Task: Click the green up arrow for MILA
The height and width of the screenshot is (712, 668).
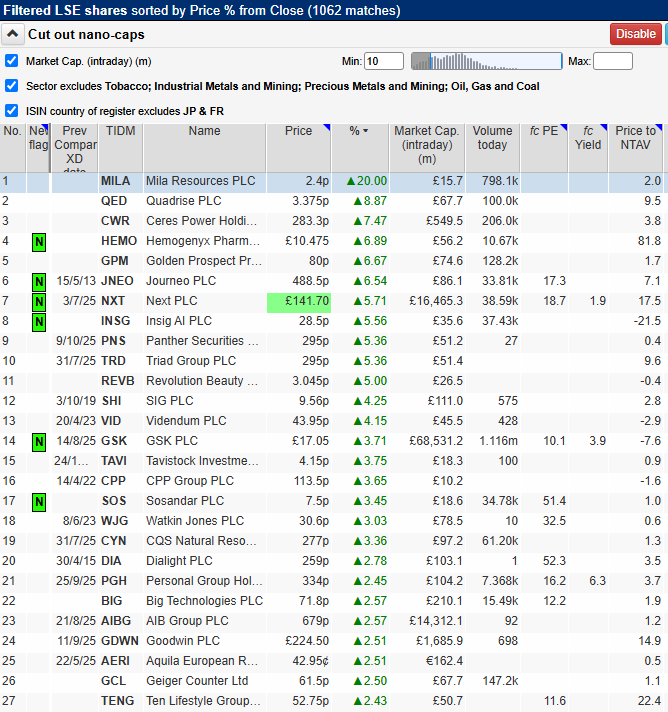Action: pos(351,181)
